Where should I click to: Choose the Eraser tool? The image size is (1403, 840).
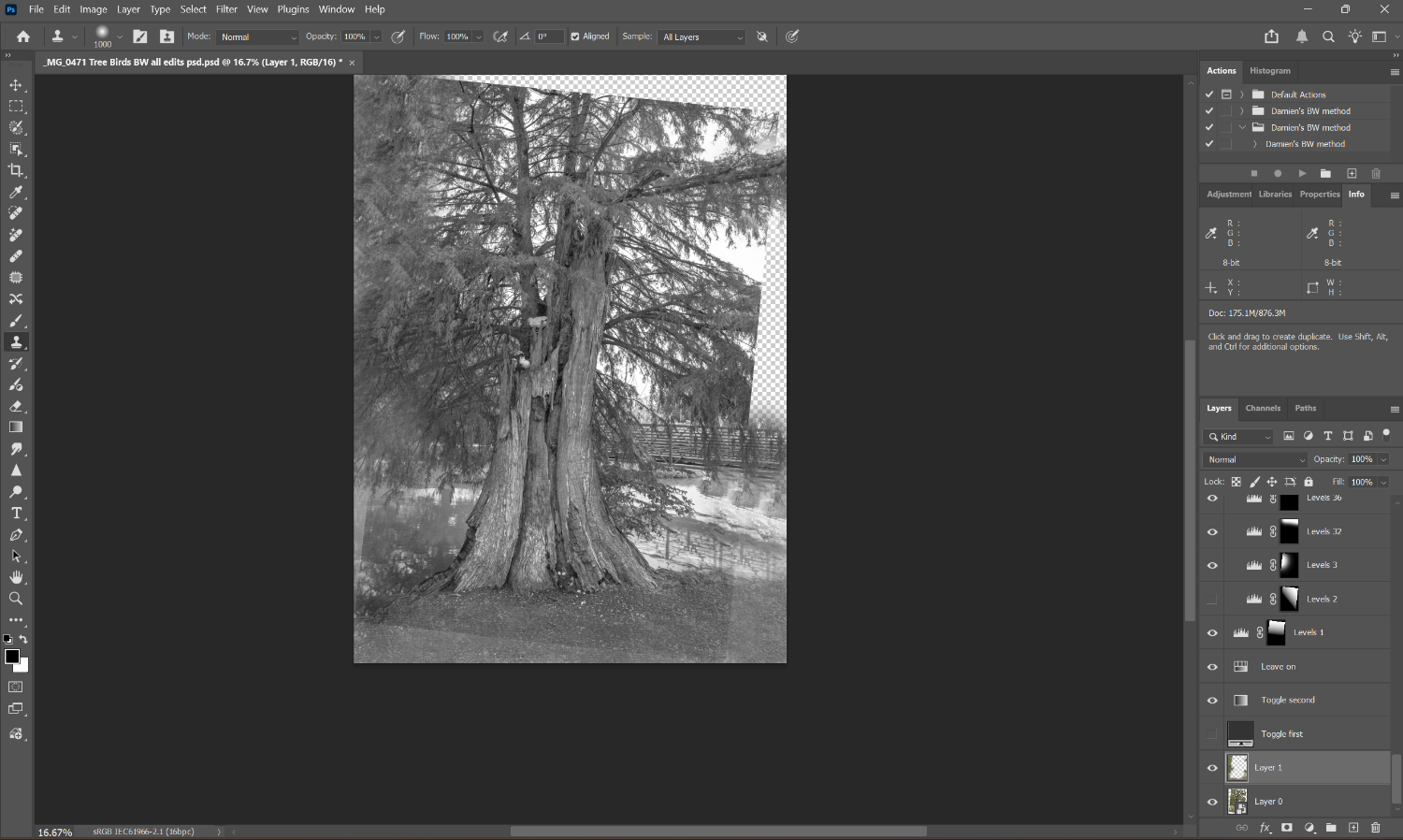[x=16, y=407]
